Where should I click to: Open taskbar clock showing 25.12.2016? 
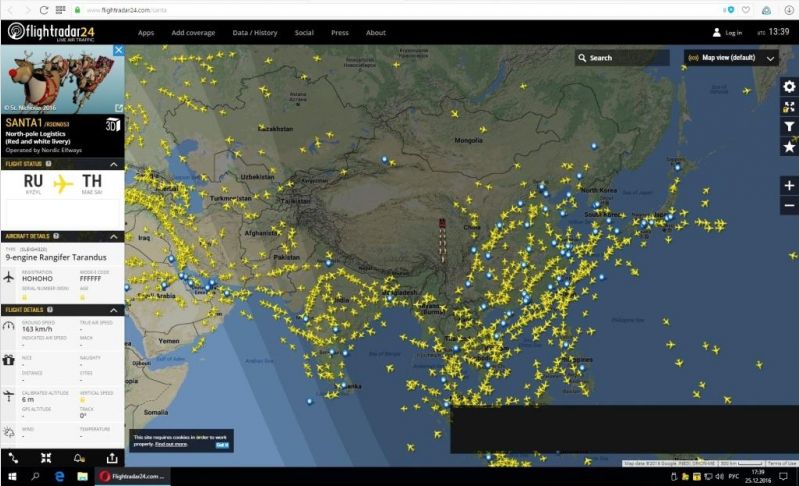758,476
